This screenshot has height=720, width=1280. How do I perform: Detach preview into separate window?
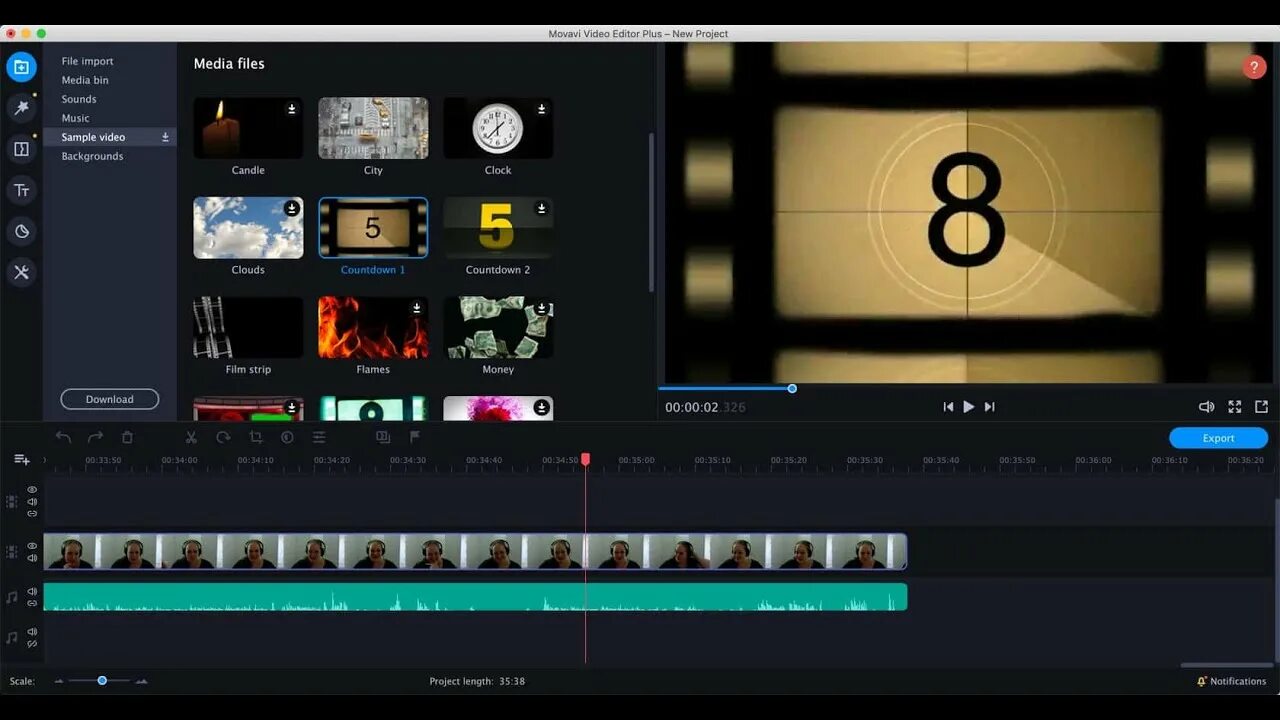point(1261,407)
